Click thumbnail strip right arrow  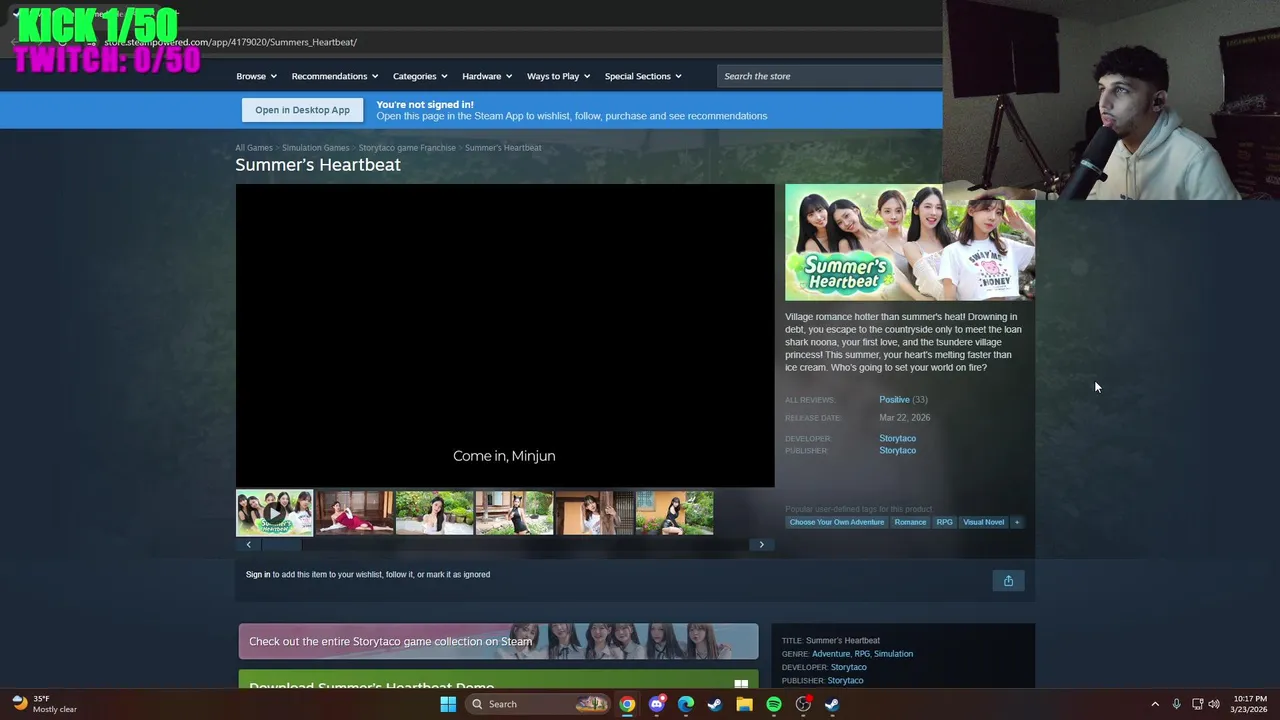[x=761, y=545]
